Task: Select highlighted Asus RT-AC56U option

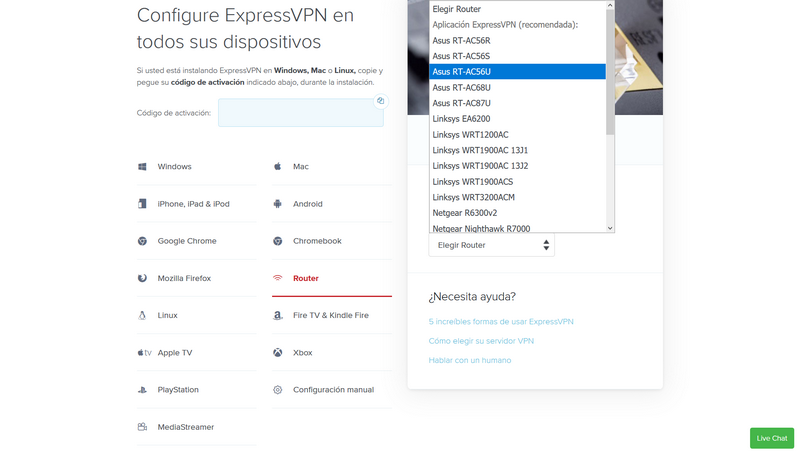Action: click(517, 72)
